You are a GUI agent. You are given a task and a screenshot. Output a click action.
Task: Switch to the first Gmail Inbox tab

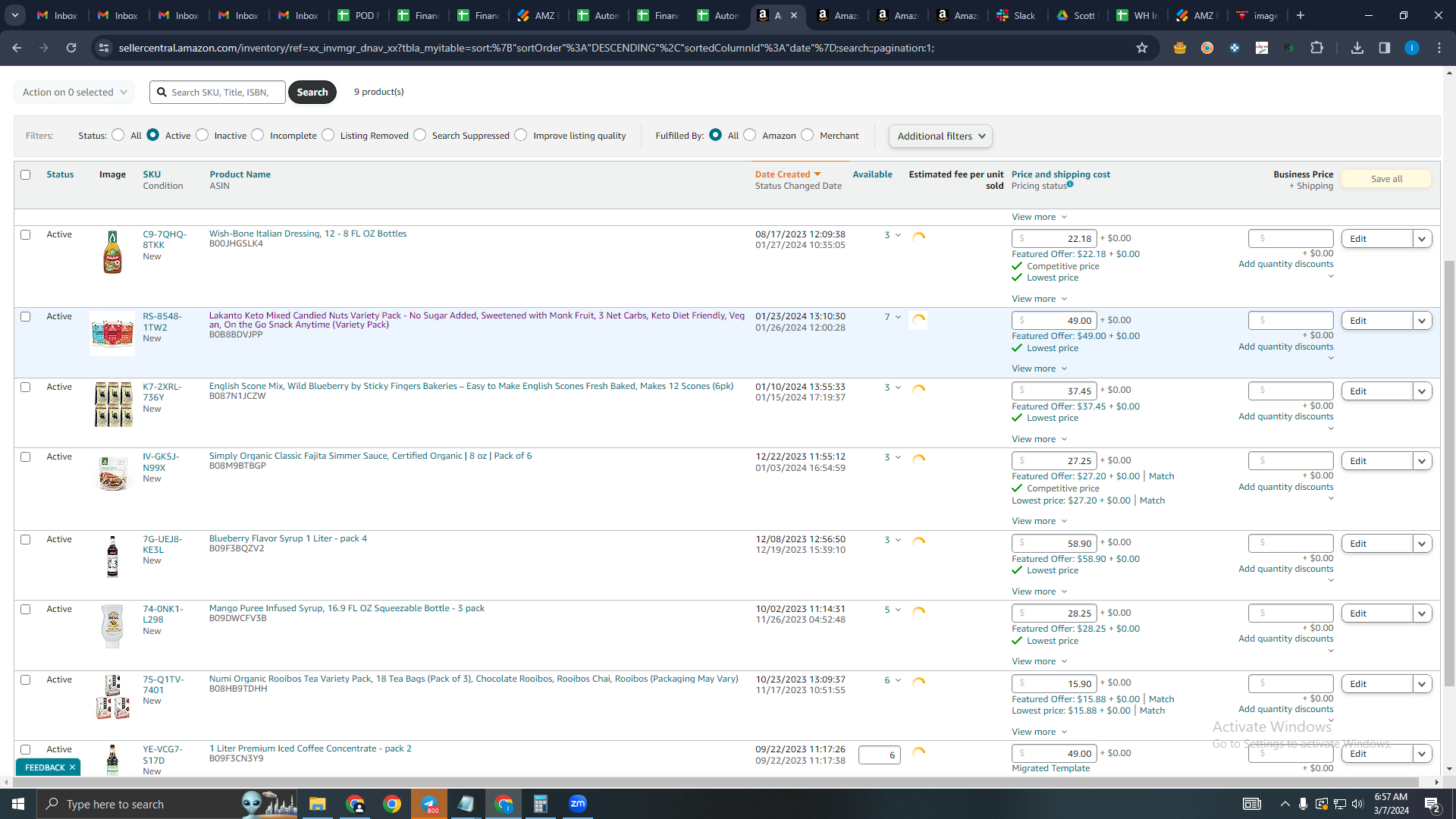click(58, 15)
